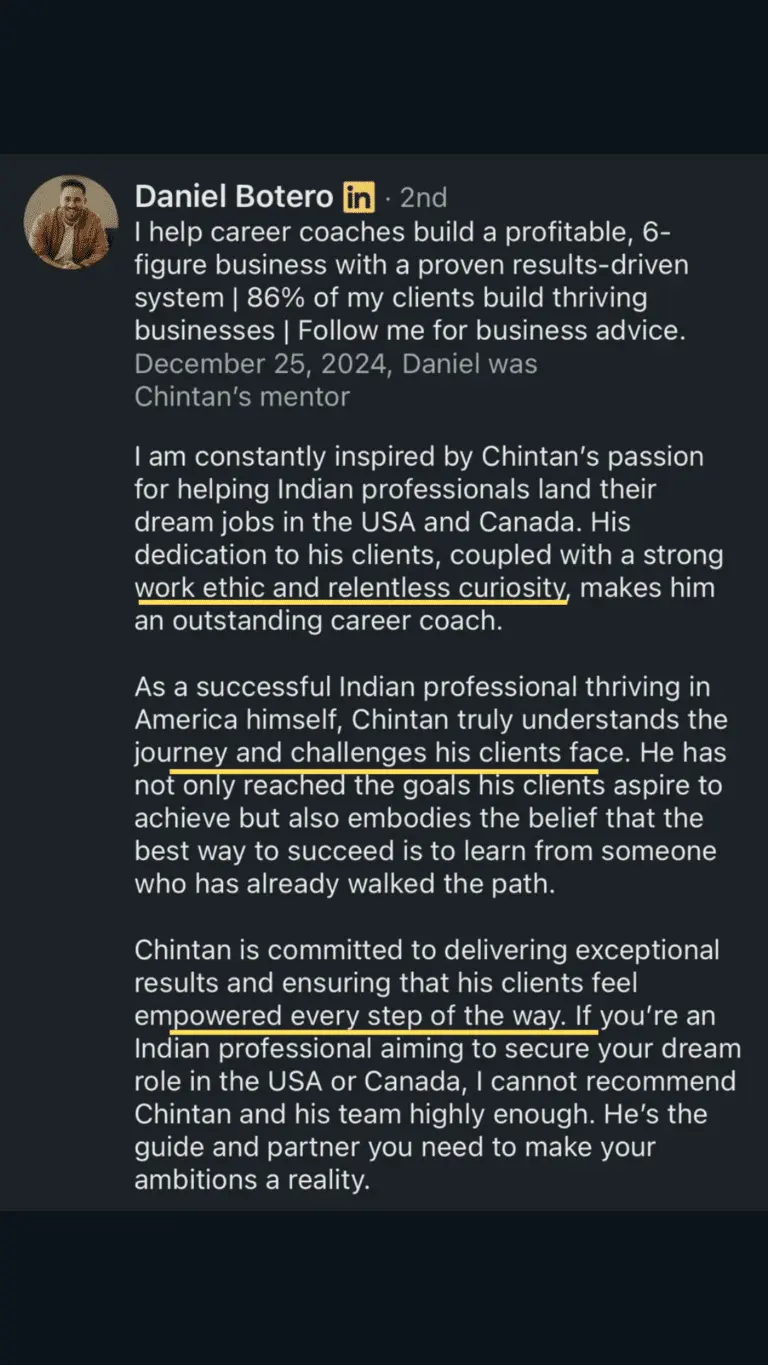Open Daniel Botero's profile photo
768x1365 pixels.
[x=71, y=223]
